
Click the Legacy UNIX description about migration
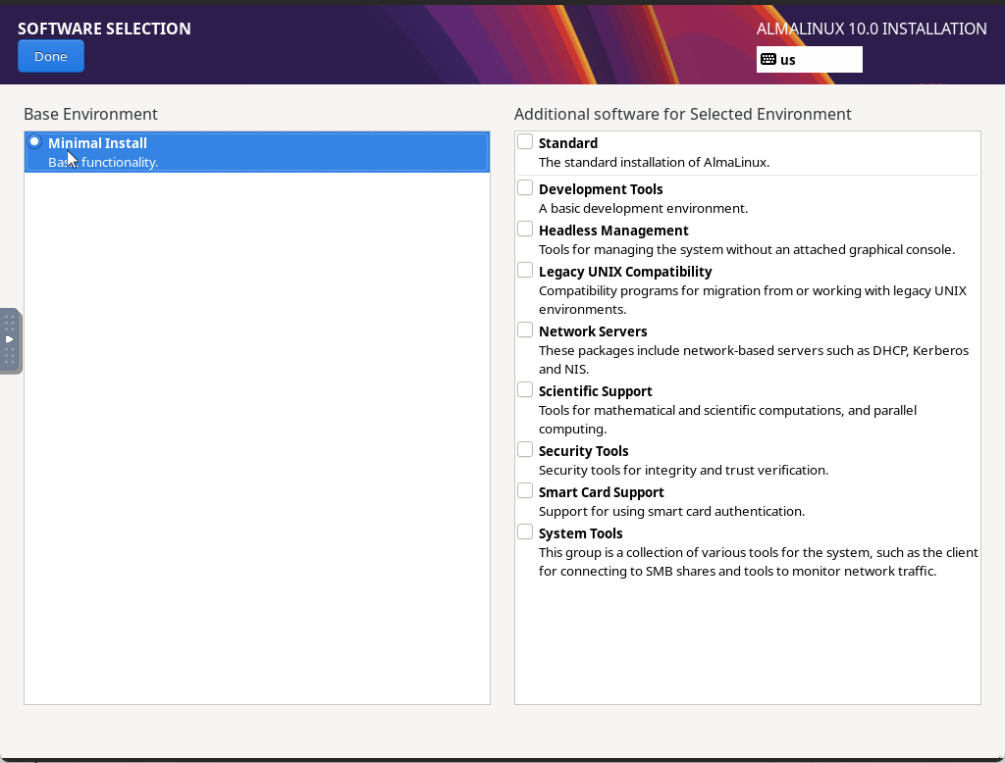coord(752,300)
